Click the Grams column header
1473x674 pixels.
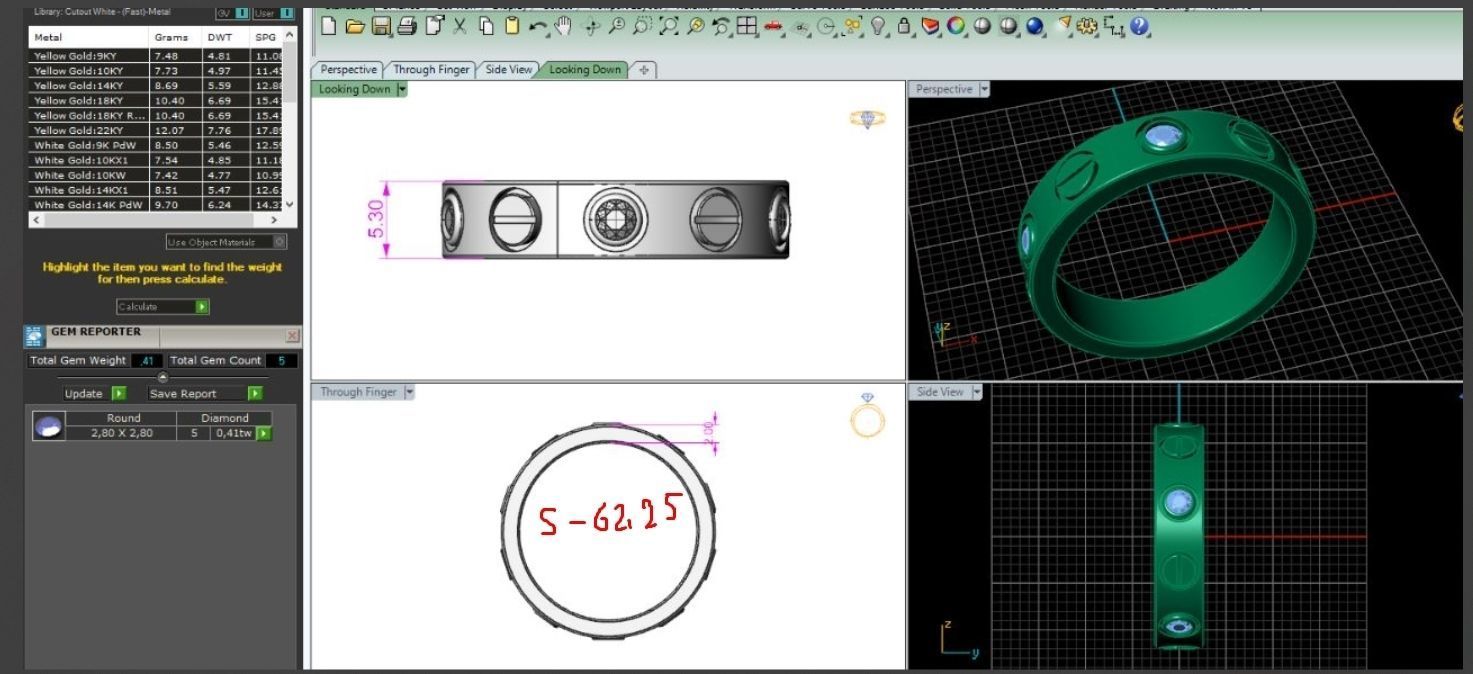176,37
